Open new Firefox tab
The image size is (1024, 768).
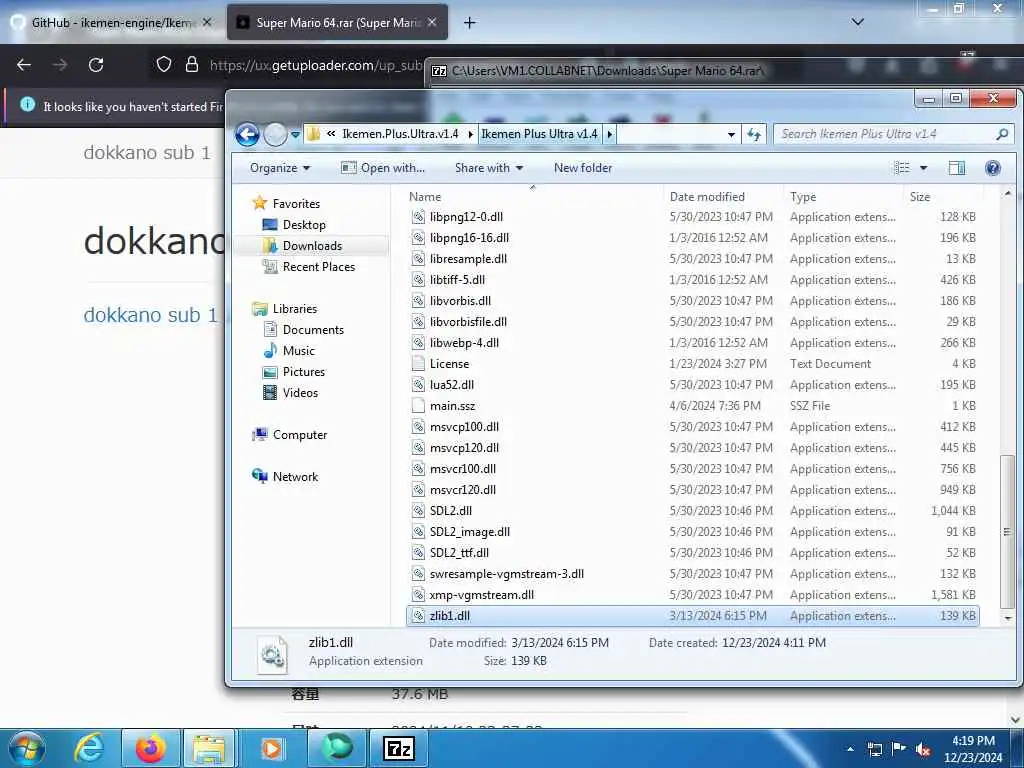469,23
